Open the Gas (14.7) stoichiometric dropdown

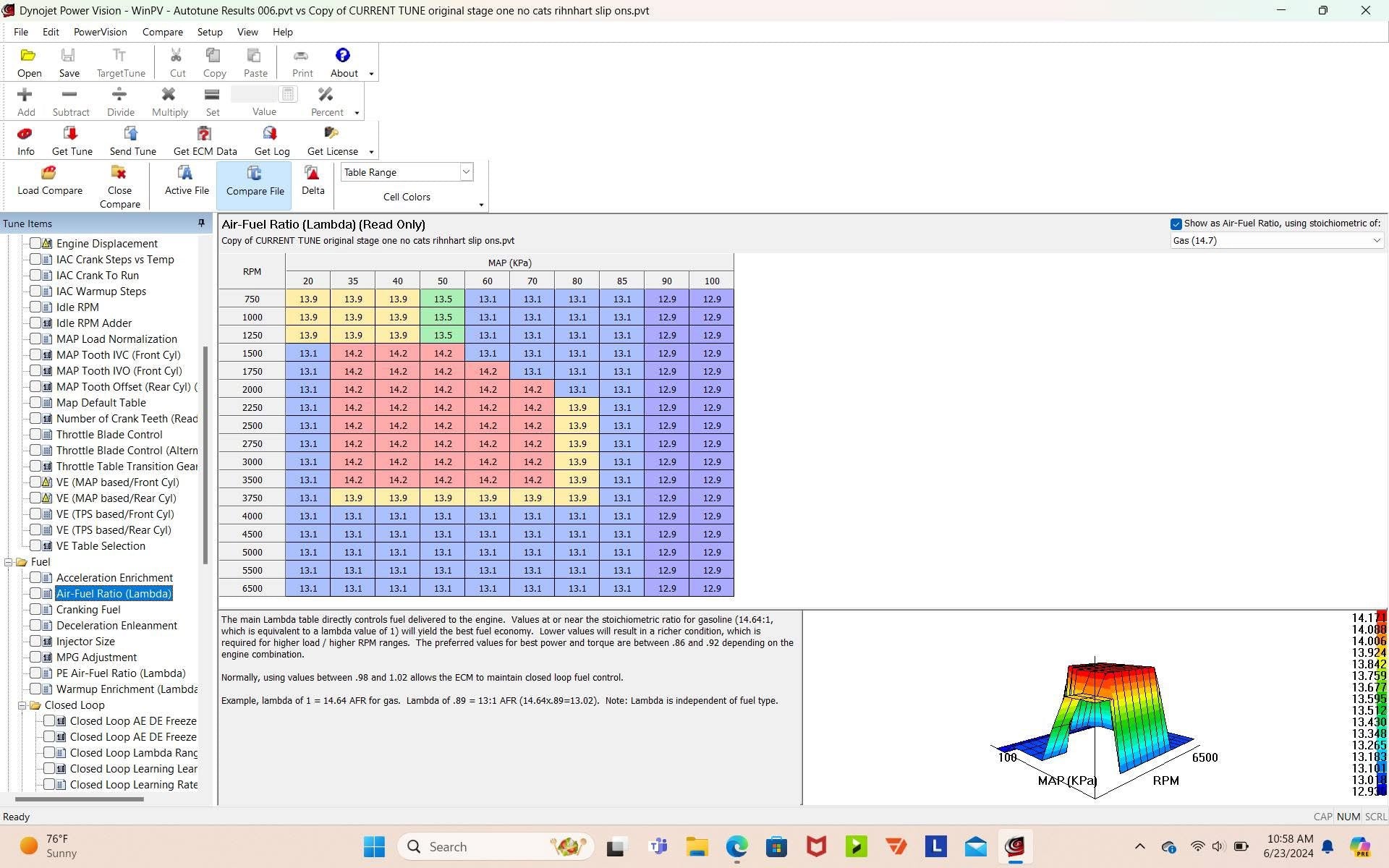coord(1375,241)
